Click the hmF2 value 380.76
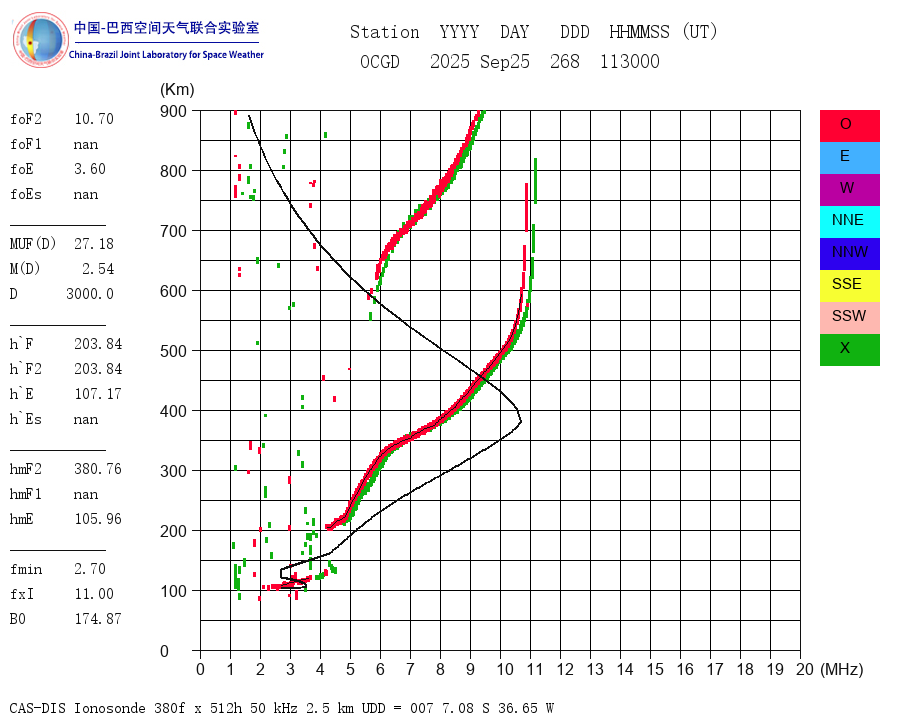This screenshot has width=900, height=720. pos(98,469)
